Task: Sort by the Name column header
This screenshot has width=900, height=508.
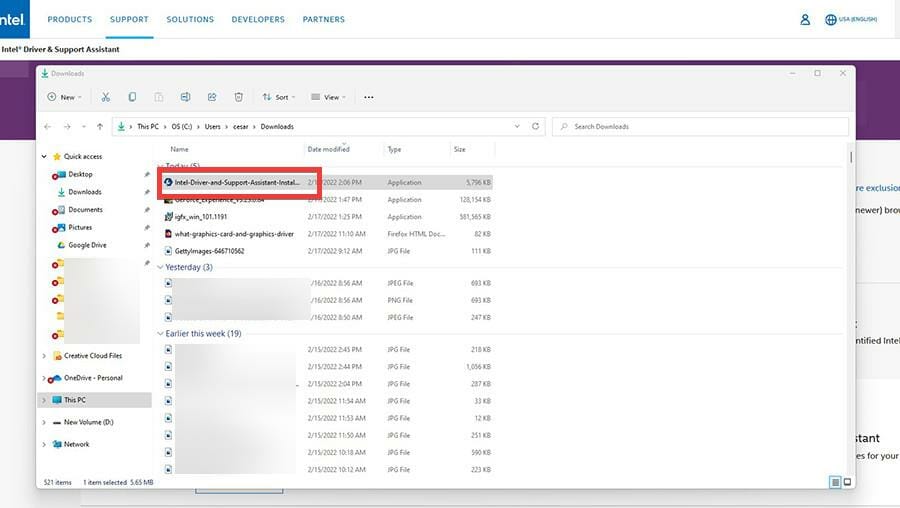Action: click(179, 149)
